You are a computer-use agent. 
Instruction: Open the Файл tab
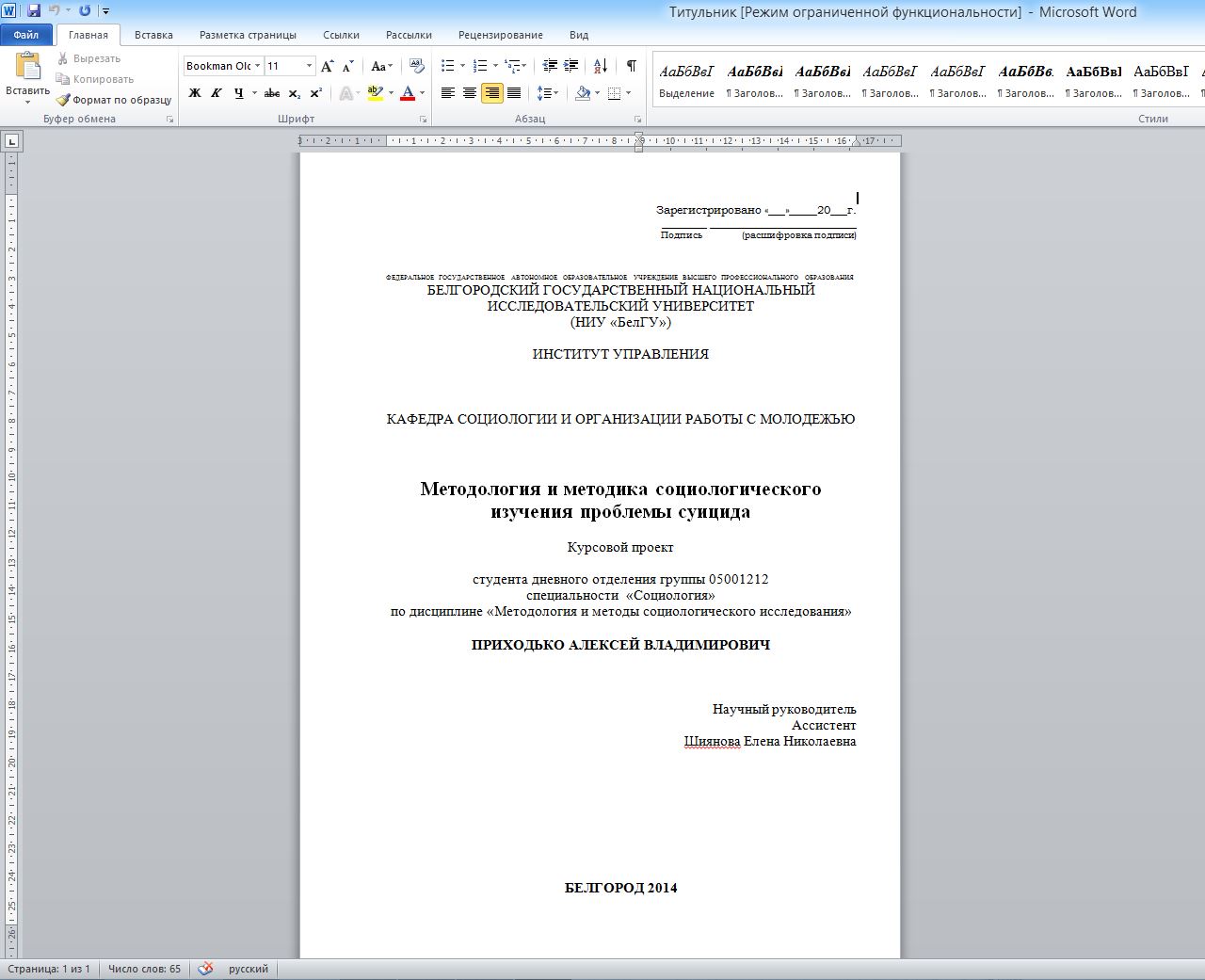coord(26,35)
